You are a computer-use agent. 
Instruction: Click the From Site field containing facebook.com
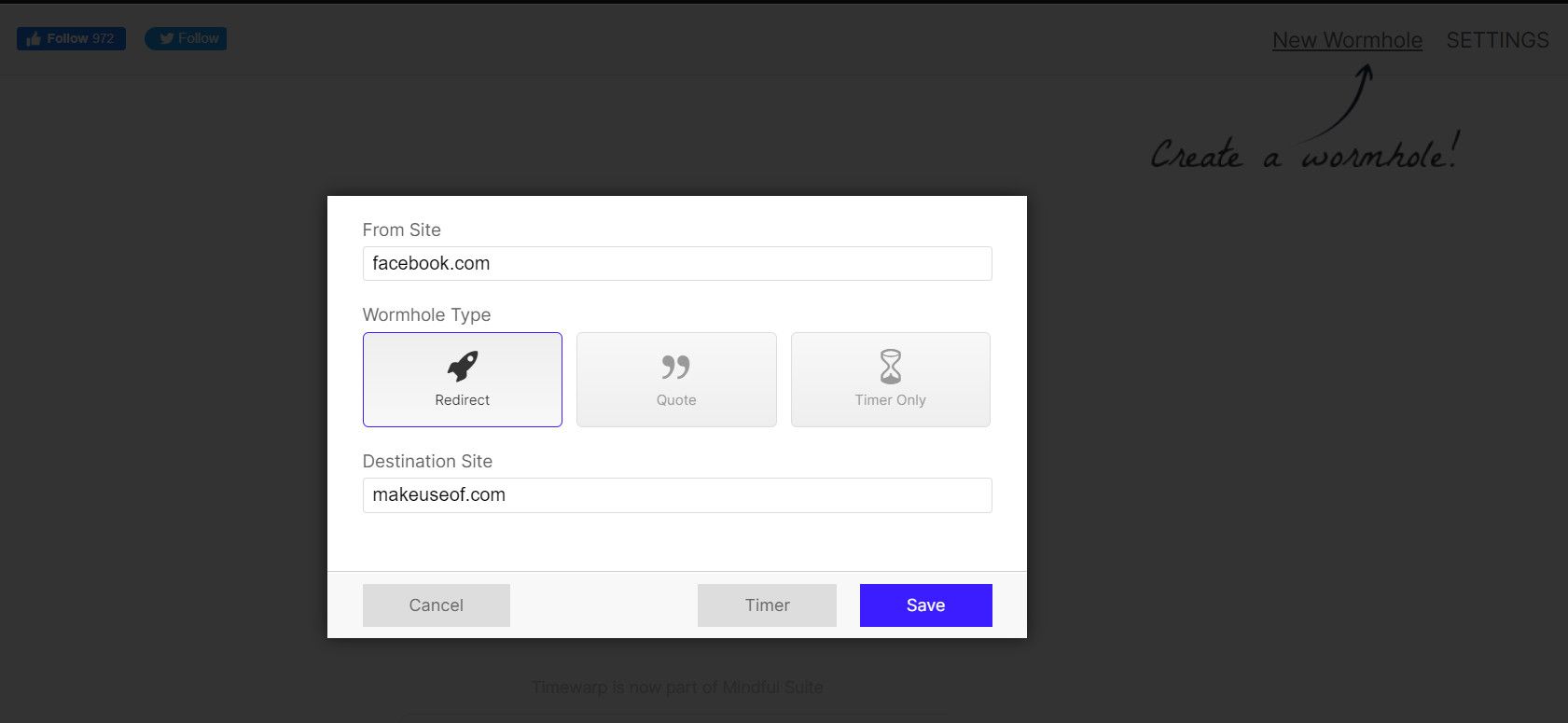point(677,263)
